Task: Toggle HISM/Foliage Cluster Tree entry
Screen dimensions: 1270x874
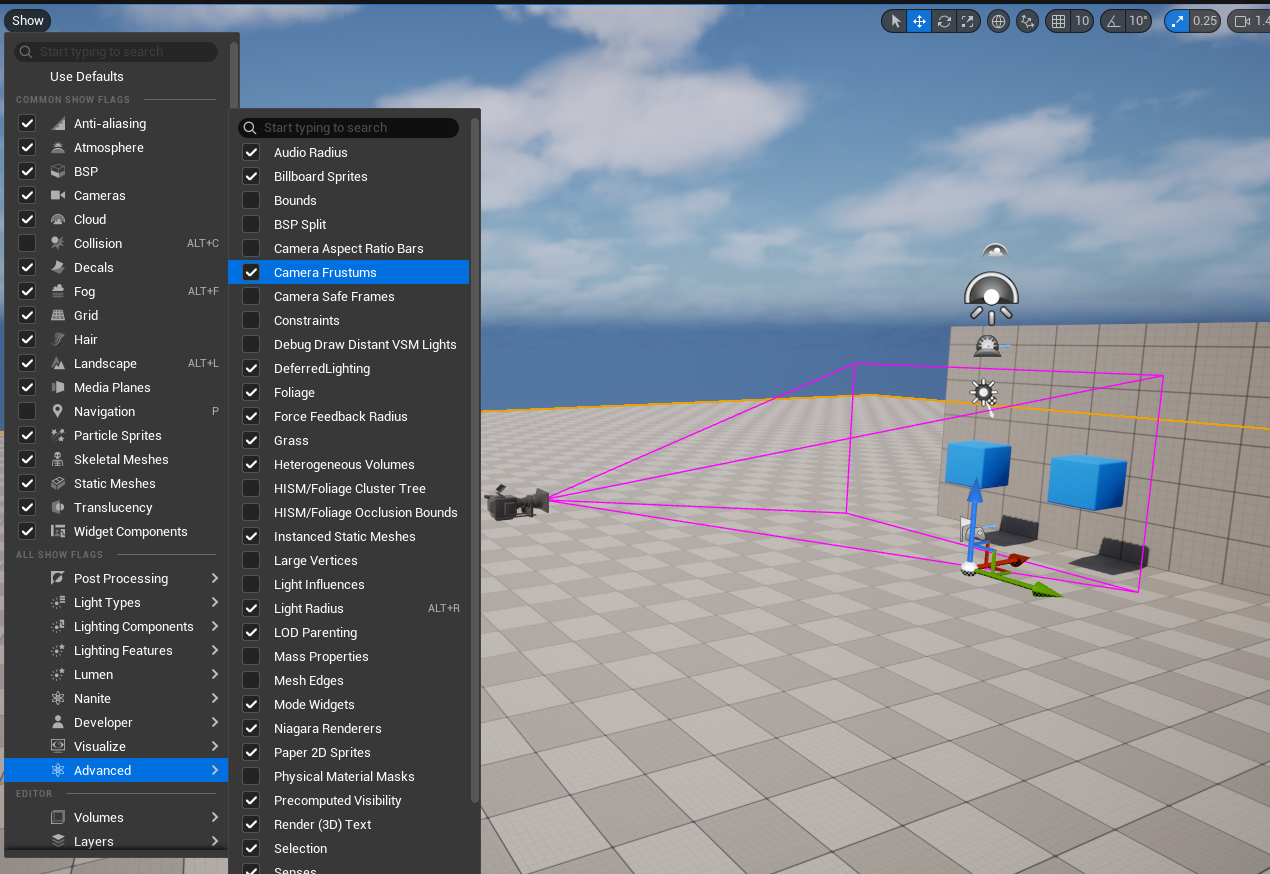Action: 349,488
